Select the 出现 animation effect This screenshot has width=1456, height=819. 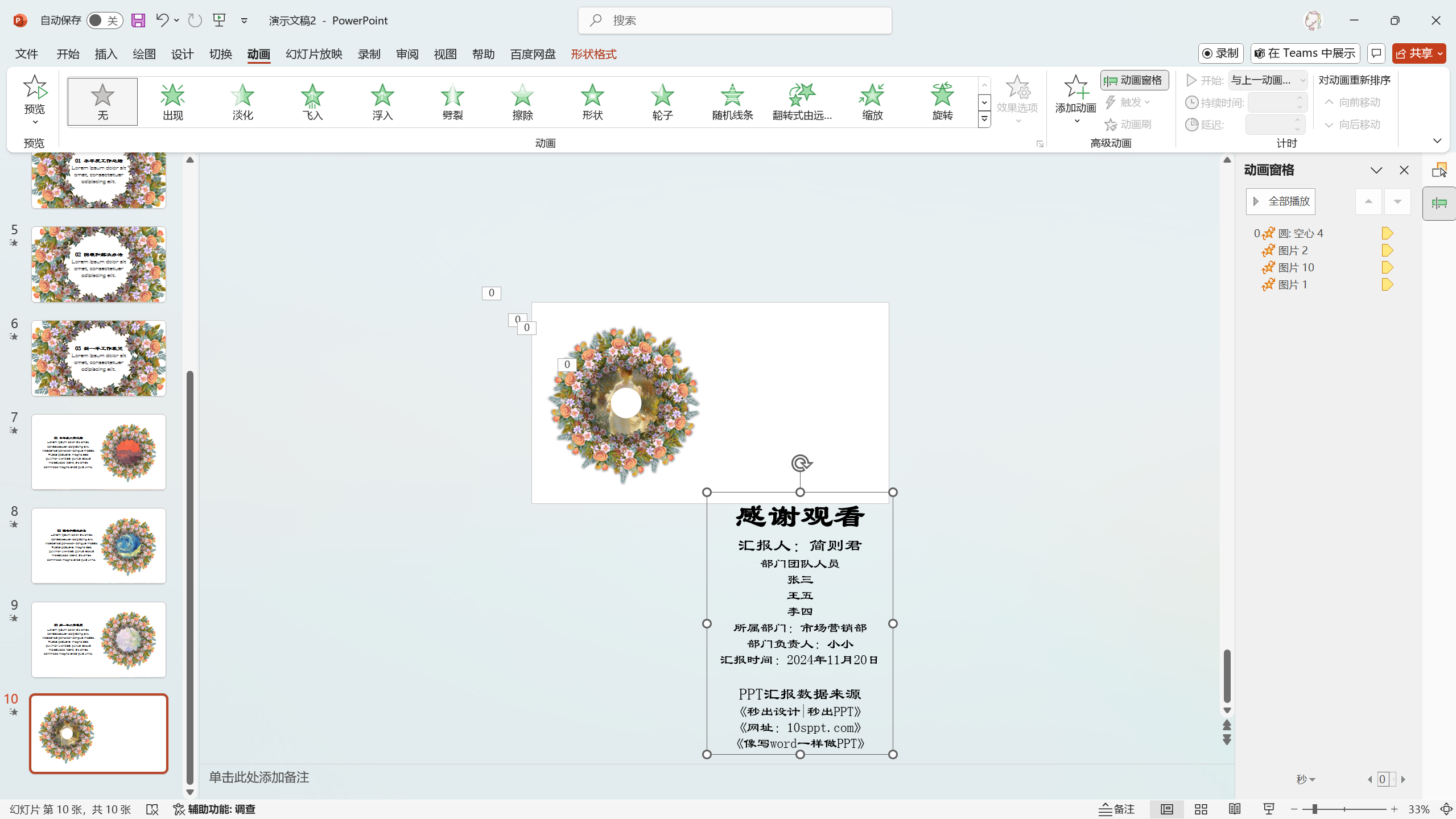pyautogui.click(x=172, y=102)
